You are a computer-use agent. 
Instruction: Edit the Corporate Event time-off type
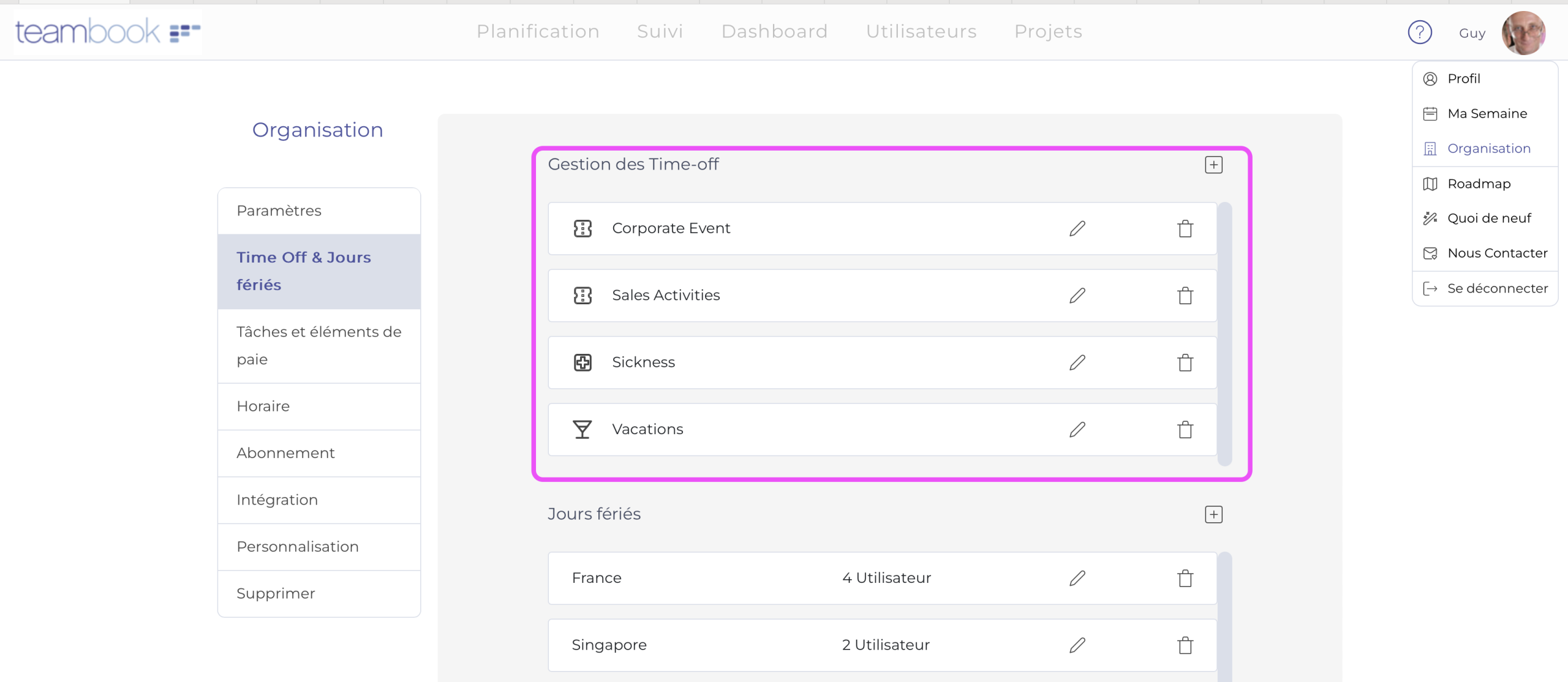pyautogui.click(x=1077, y=228)
